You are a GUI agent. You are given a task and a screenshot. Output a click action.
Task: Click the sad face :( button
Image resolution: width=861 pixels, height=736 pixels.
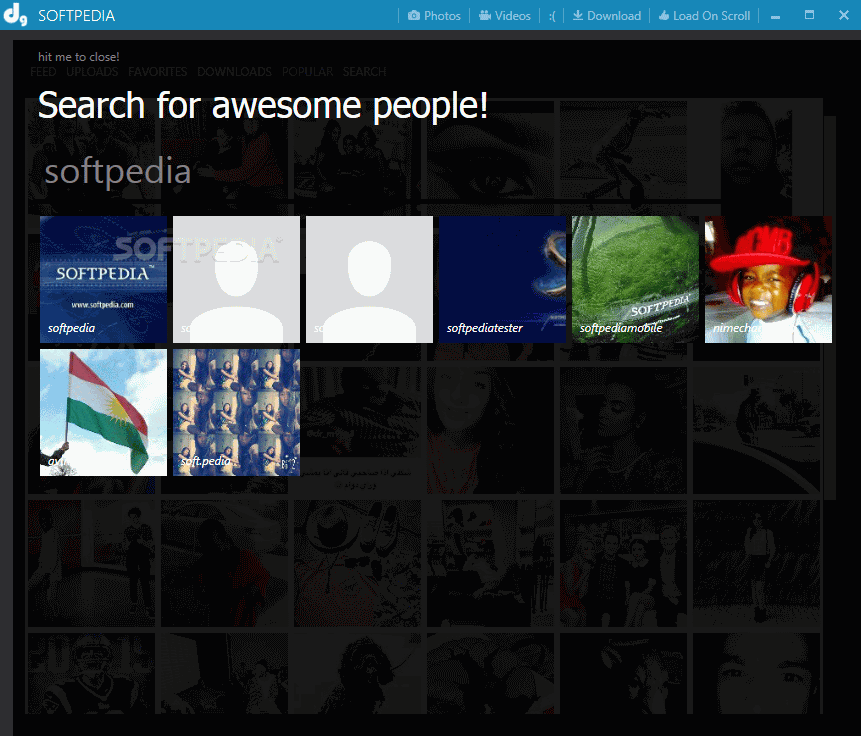tap(552, 16)
